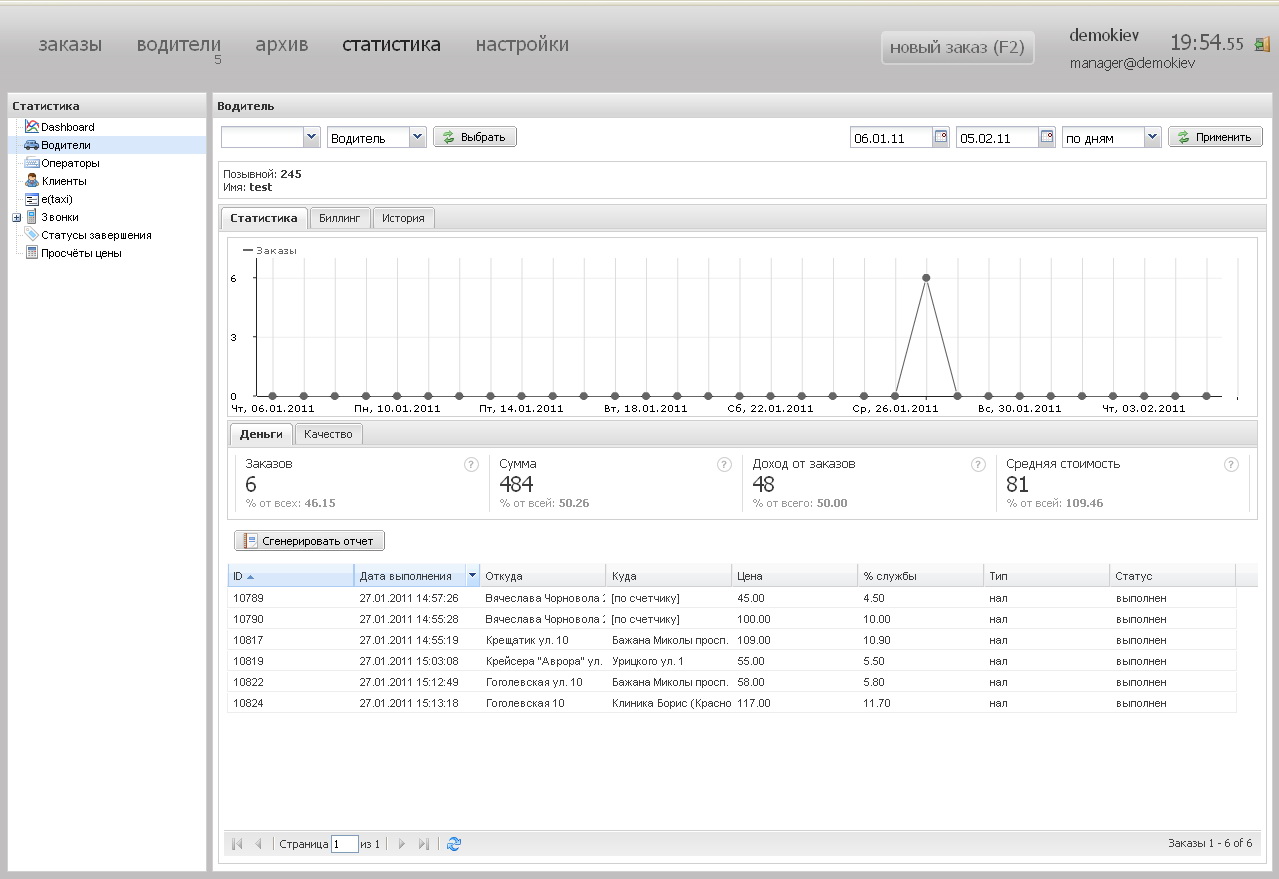Viewport: 1279px width, 879px height.
Task: Open calendar picker for end date 05.02.11
Action: point(1046,137)
